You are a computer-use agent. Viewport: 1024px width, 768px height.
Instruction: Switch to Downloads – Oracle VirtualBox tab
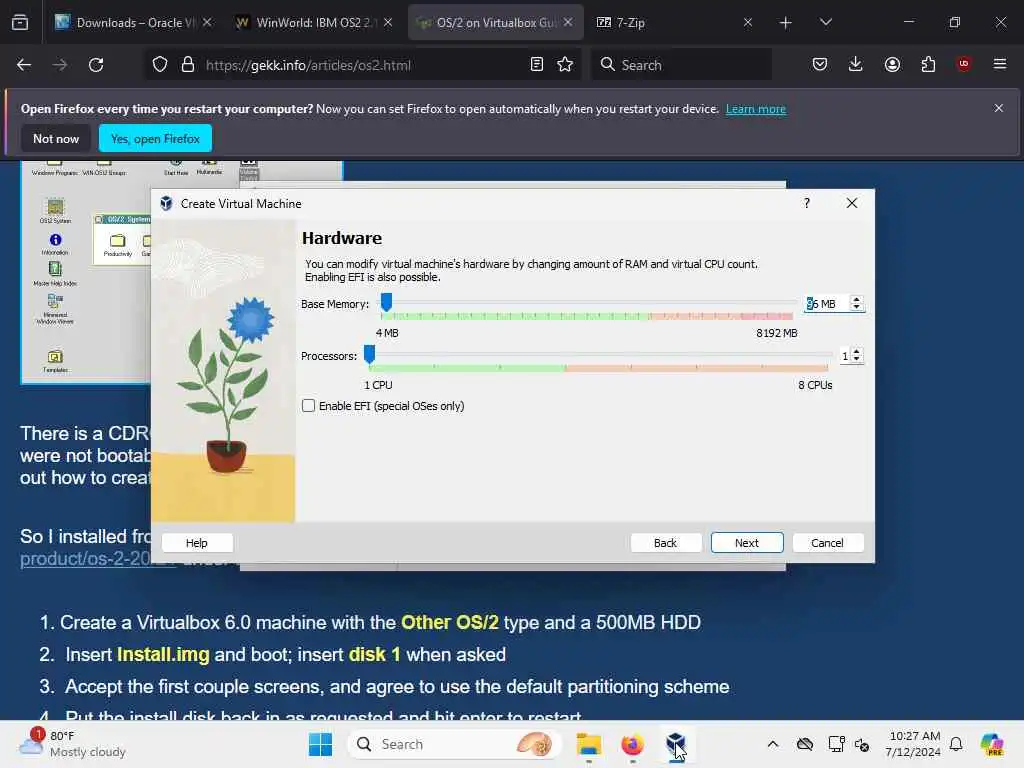[133, 23]
